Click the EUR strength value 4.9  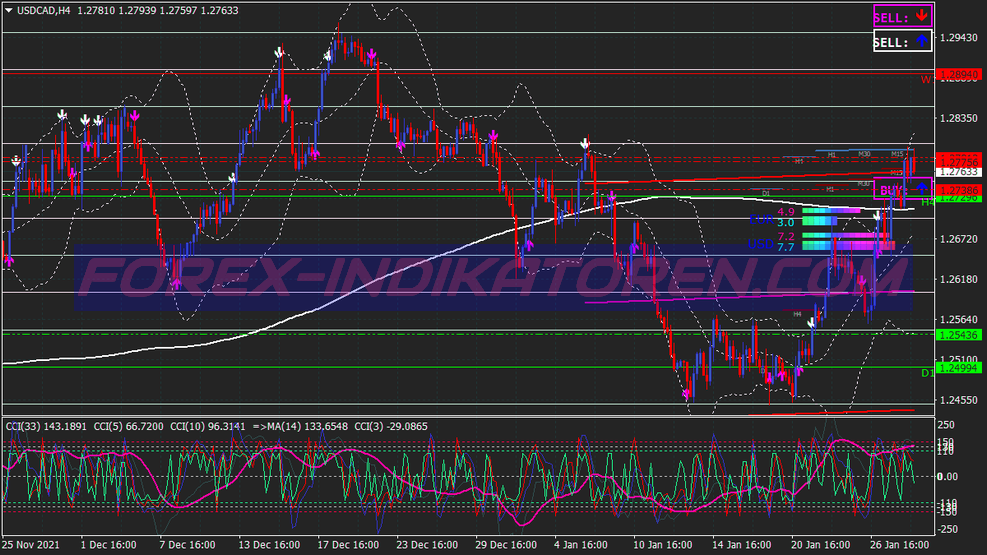click(x=786, y=212)
